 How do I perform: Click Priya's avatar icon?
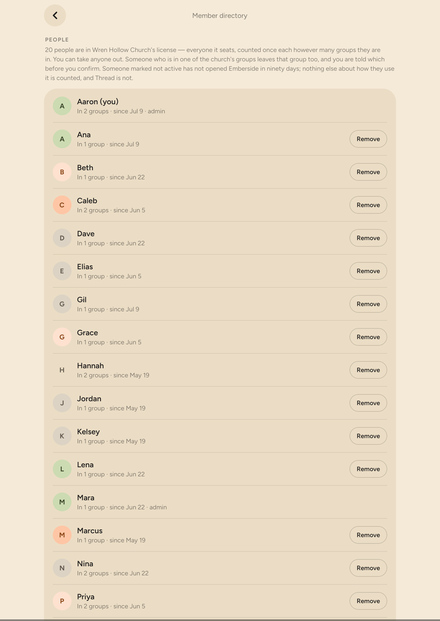tap(62, 601)
